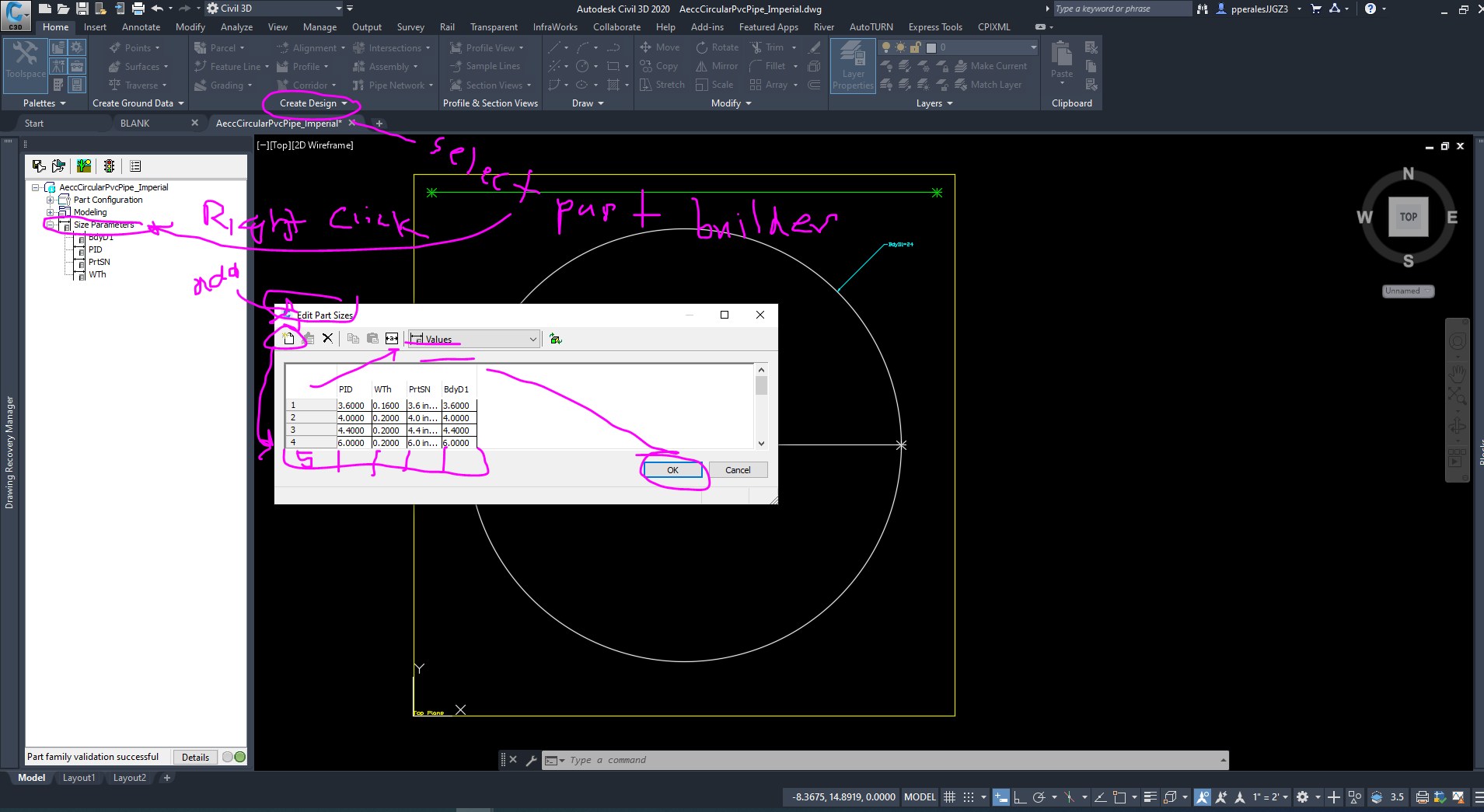The image size is (1484, 812).
Task: Toggle Ortho mode in status bar
Action: tap(1020, 796)
